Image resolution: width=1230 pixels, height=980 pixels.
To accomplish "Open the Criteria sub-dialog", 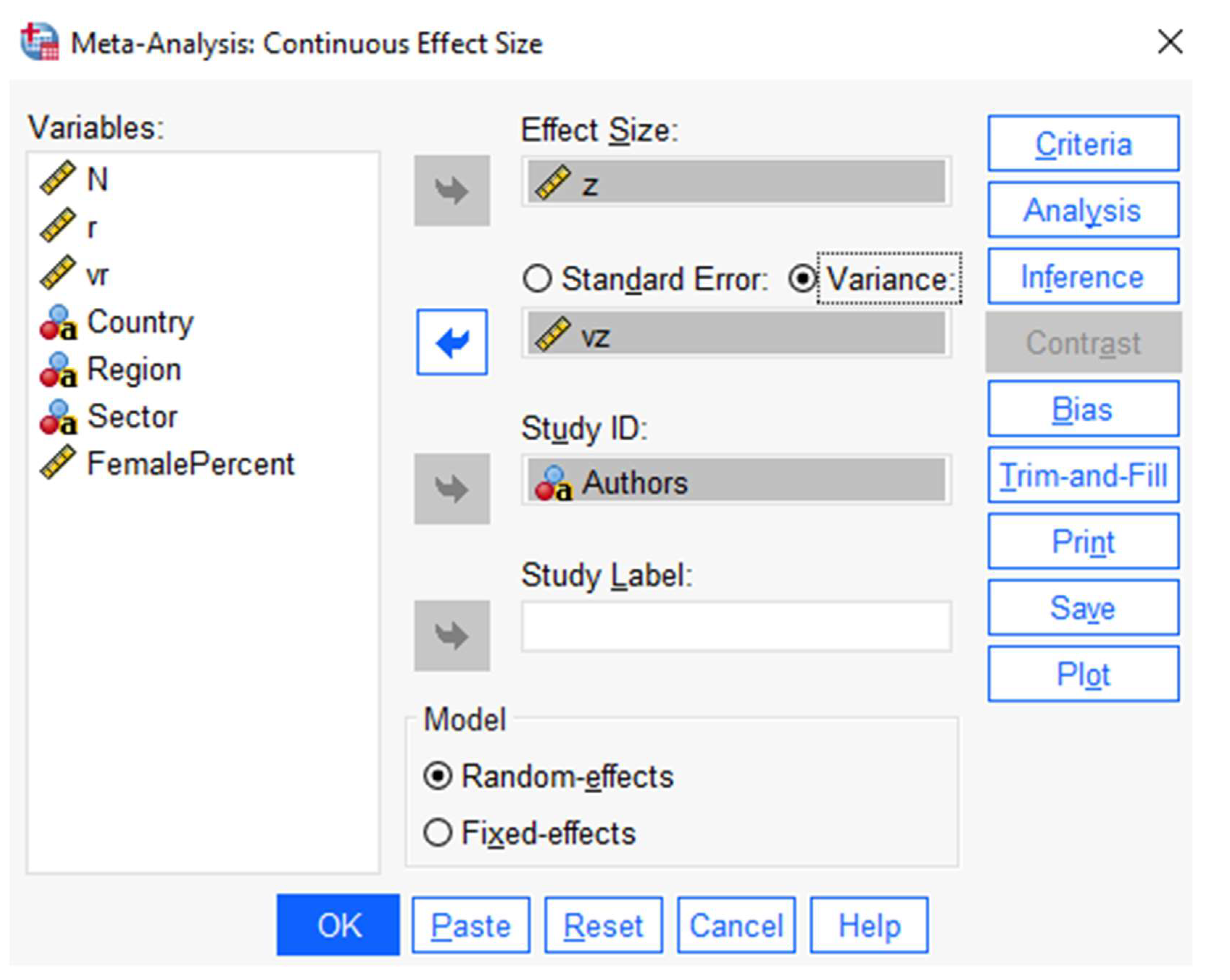I will tap(1083, 143).
